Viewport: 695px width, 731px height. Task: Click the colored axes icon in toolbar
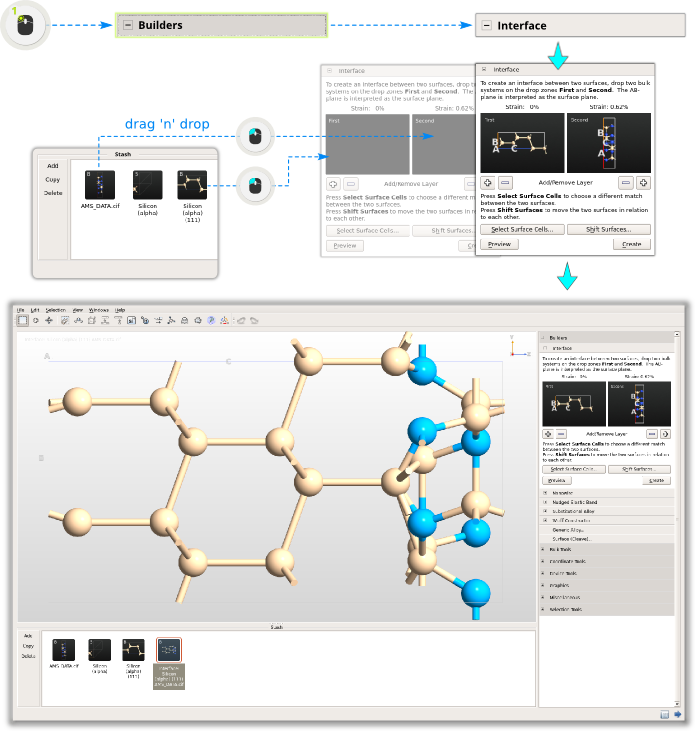pyautogui.click(x=224, y=320)
